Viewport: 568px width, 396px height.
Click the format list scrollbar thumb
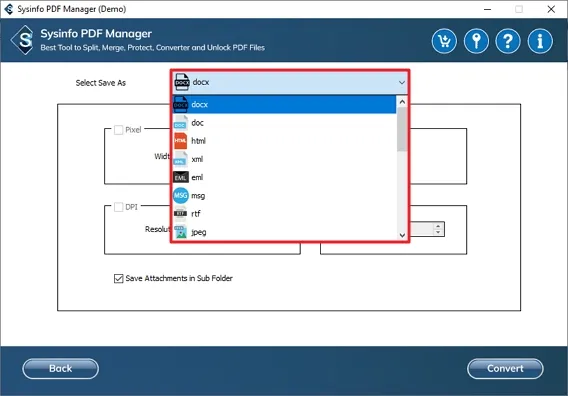coord(402,129)
